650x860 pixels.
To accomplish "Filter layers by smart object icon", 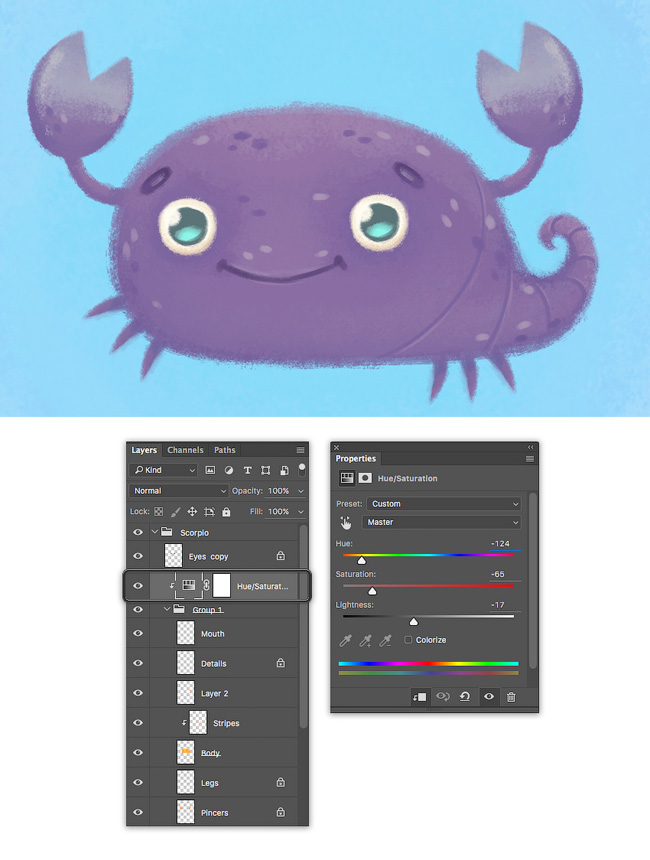I will point(284,470).
